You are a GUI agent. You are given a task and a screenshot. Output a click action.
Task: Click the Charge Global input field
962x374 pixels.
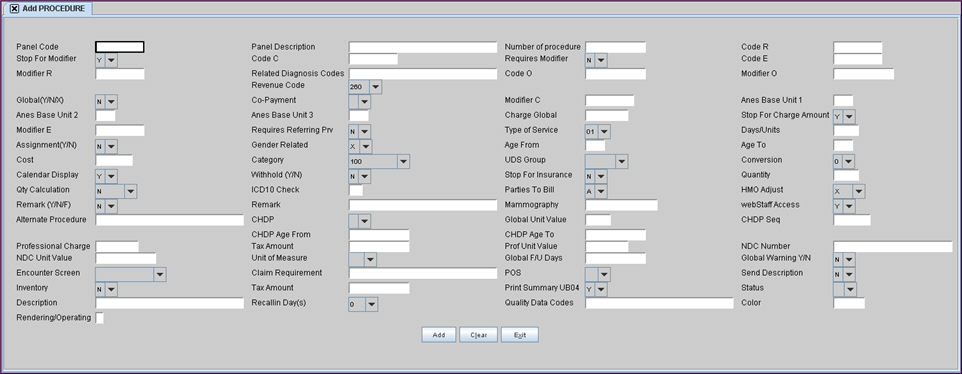[x=607, y=115]
